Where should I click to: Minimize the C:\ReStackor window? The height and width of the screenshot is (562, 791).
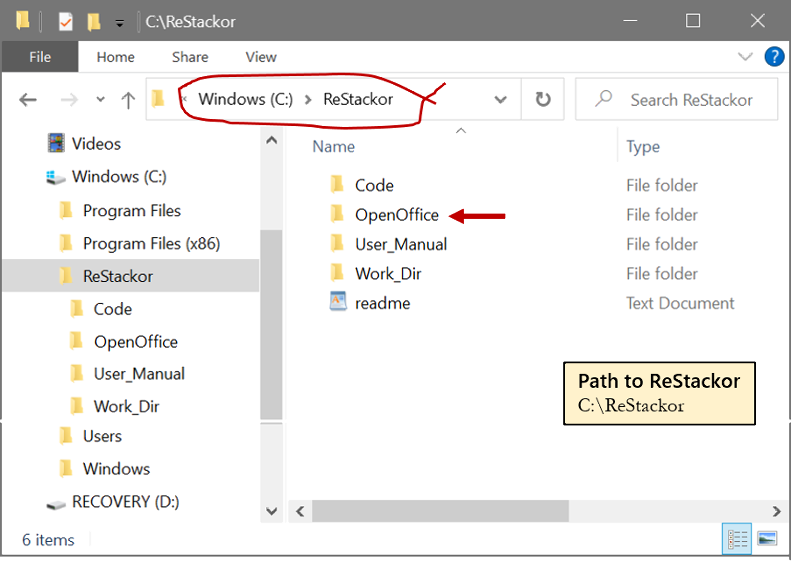coord(630,21)
